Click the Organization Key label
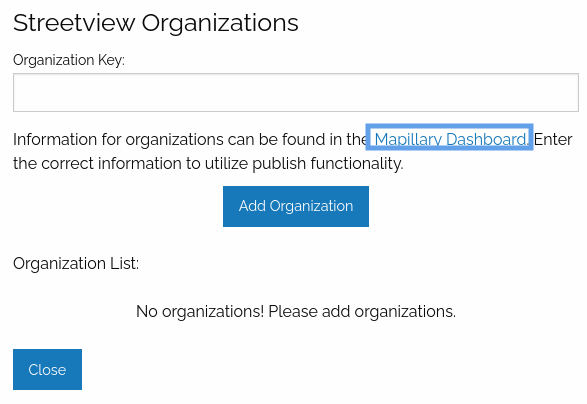 coord(69,60)
